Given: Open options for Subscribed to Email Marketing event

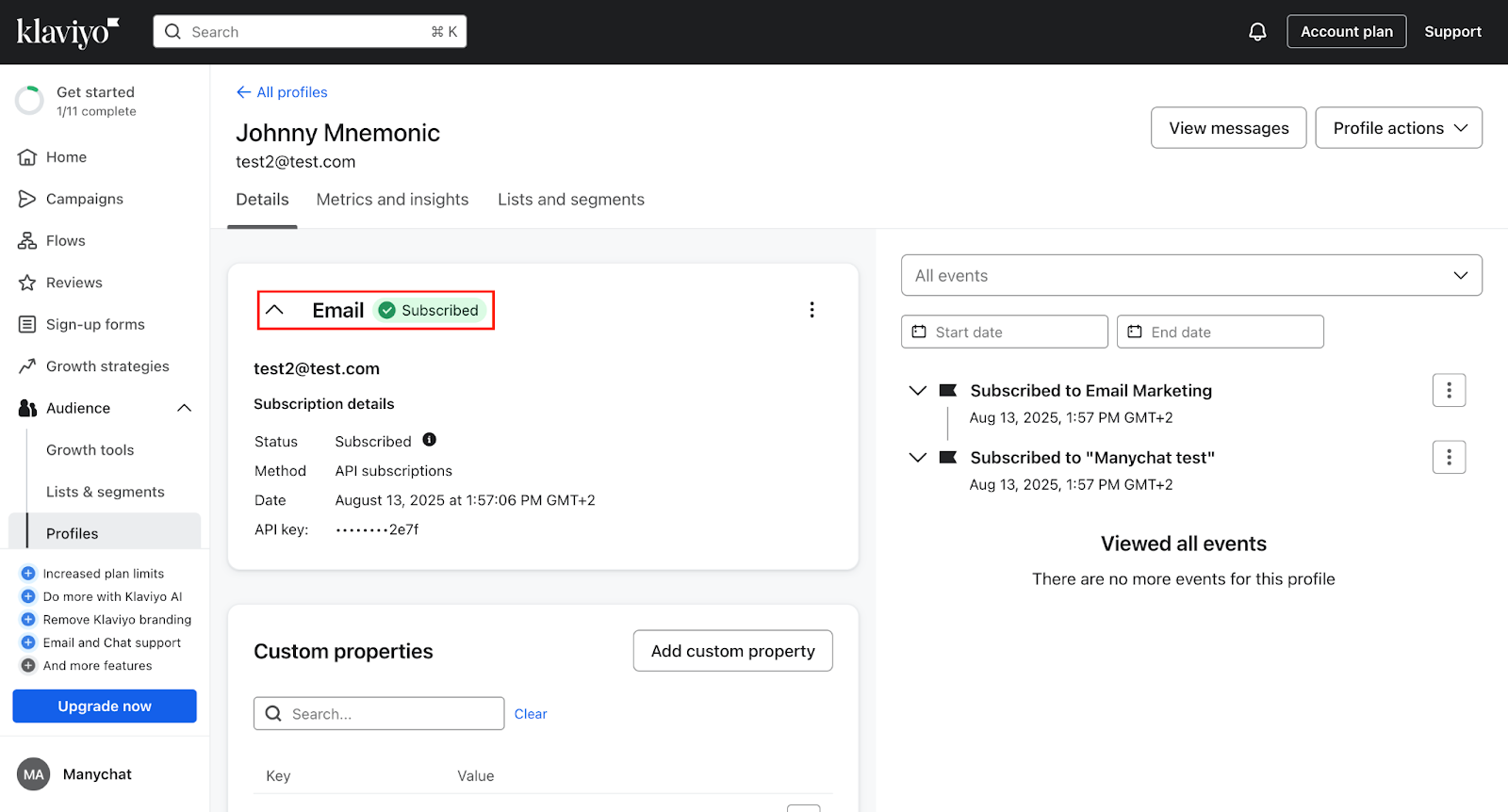Looking at the screenshot, I should [1449, 390].
